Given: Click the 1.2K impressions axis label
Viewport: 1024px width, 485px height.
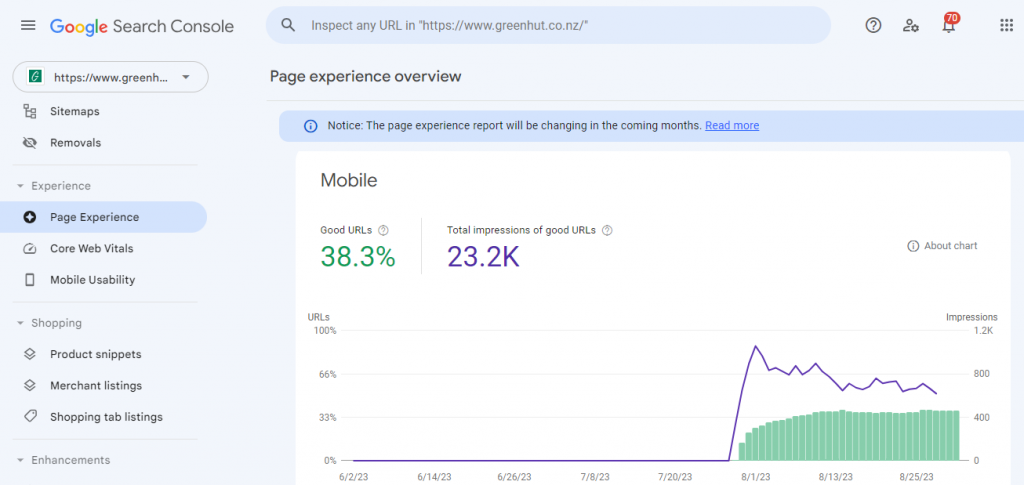Looking at the screenshot, I should pos(983,330).
